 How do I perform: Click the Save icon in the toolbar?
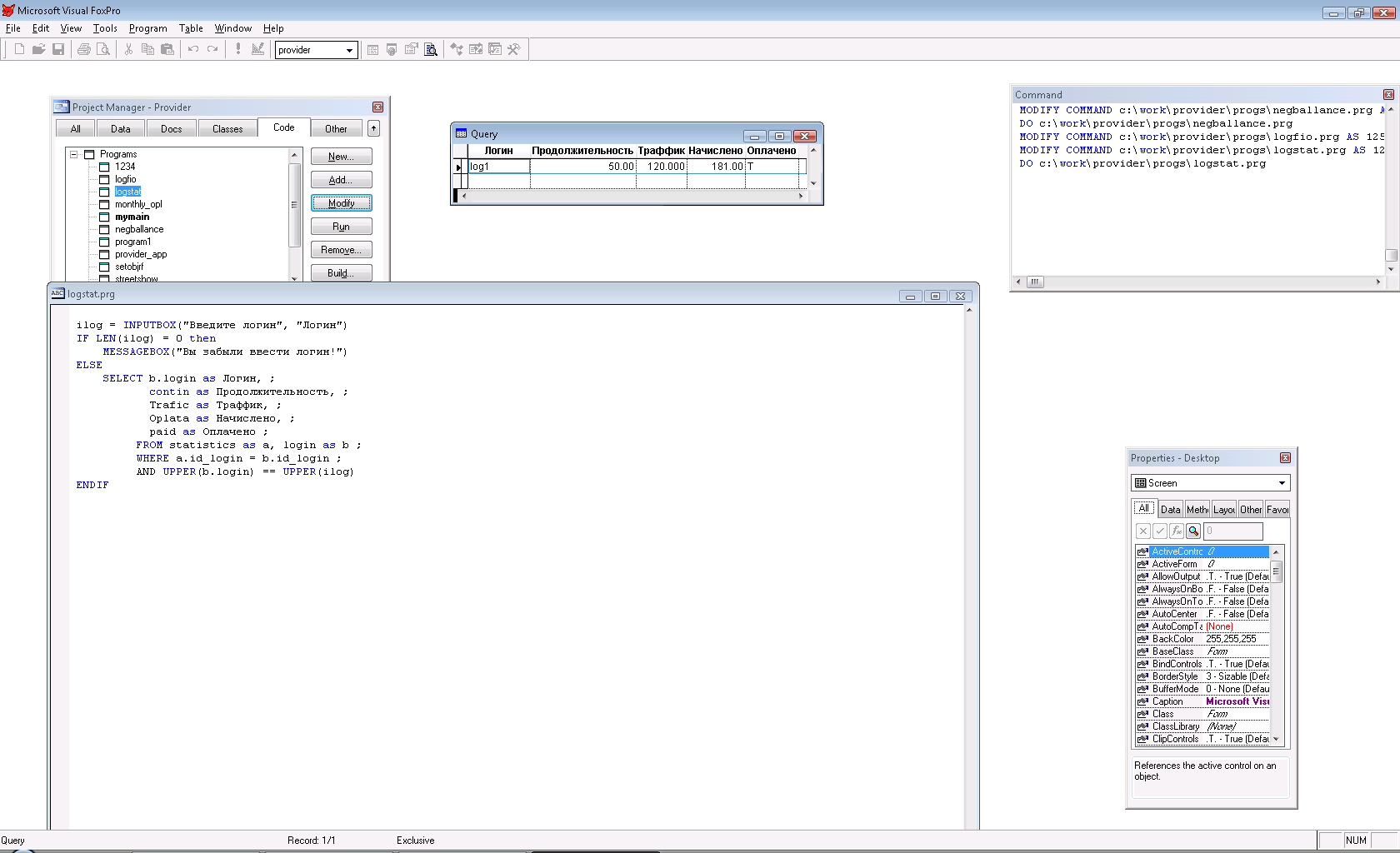[x=58, y=50]
